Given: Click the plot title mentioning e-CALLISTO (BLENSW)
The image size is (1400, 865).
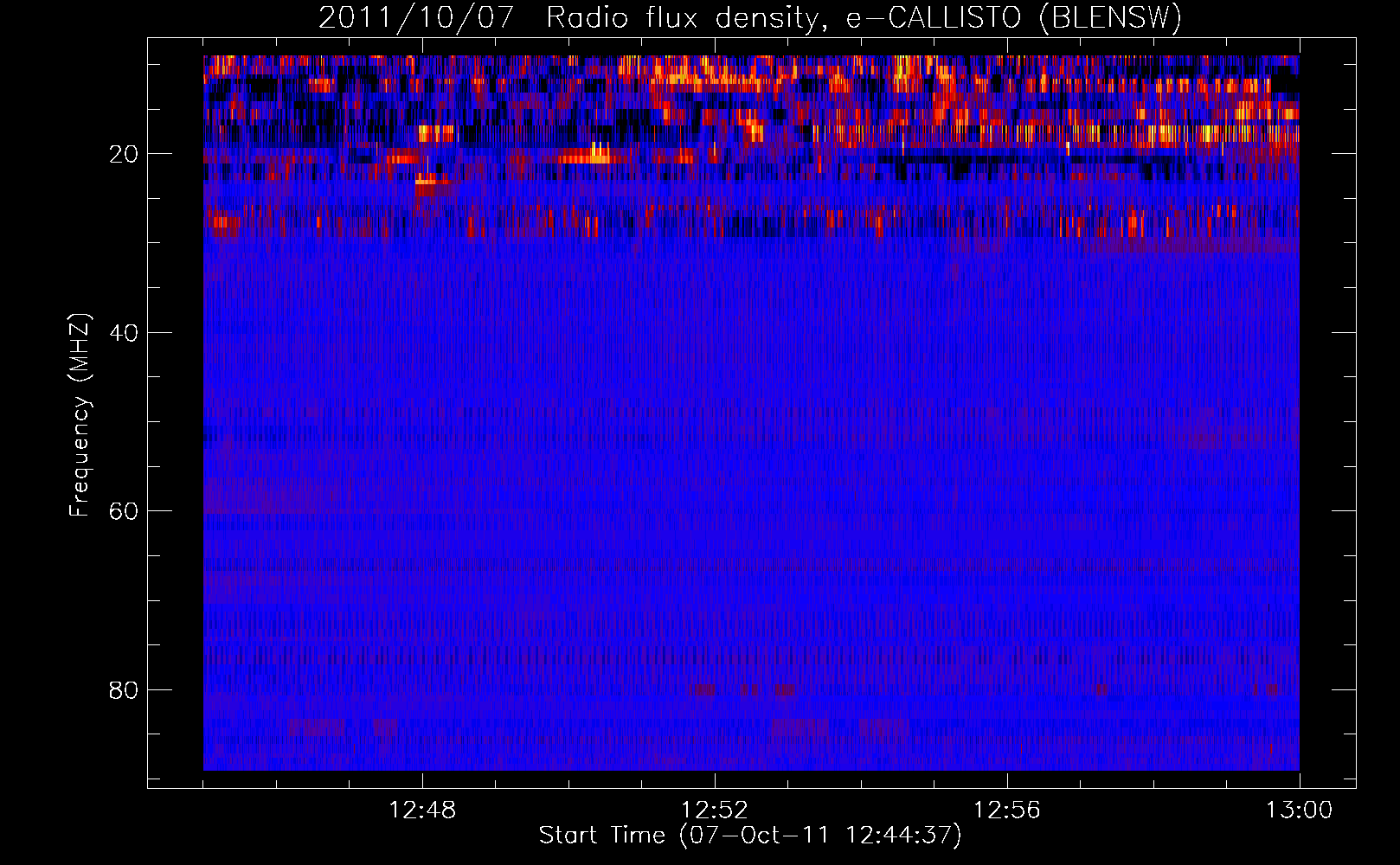Looking at the screenshot, I should 750,17.
